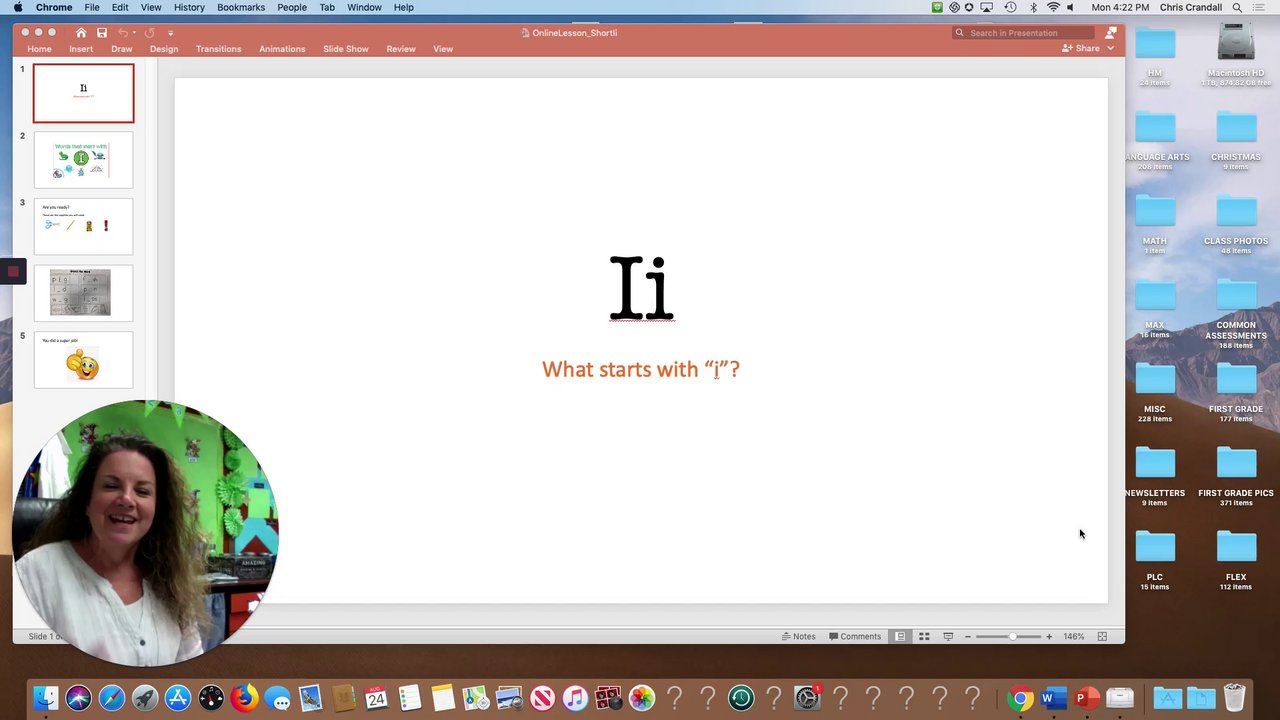The width and height of the screenshot is (1280, 720).
Task: Switch to the Design ribbon tab
Action: click(164, 49)
